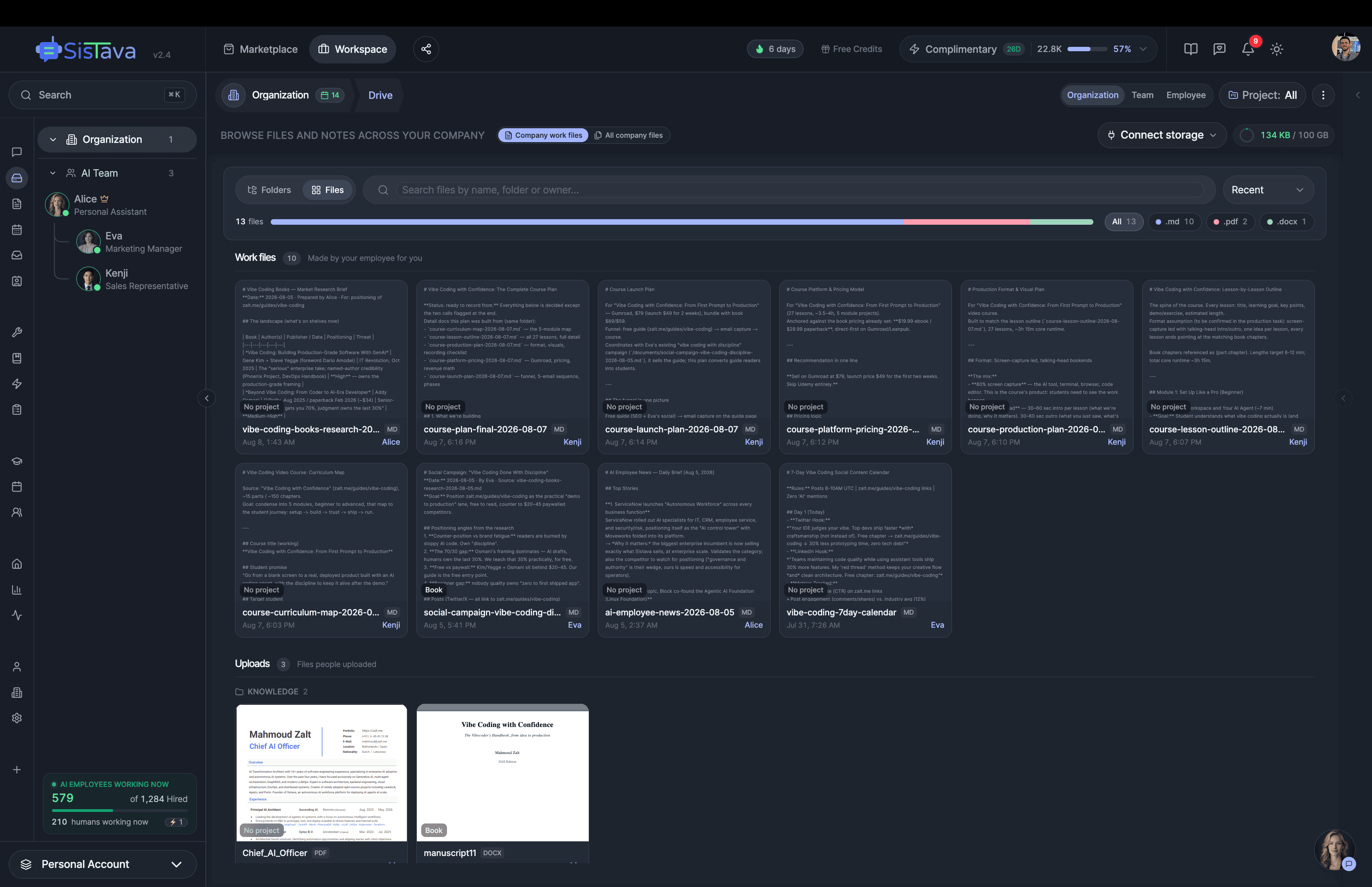Open the chat assistant avatar bubble

(1335, 850)
